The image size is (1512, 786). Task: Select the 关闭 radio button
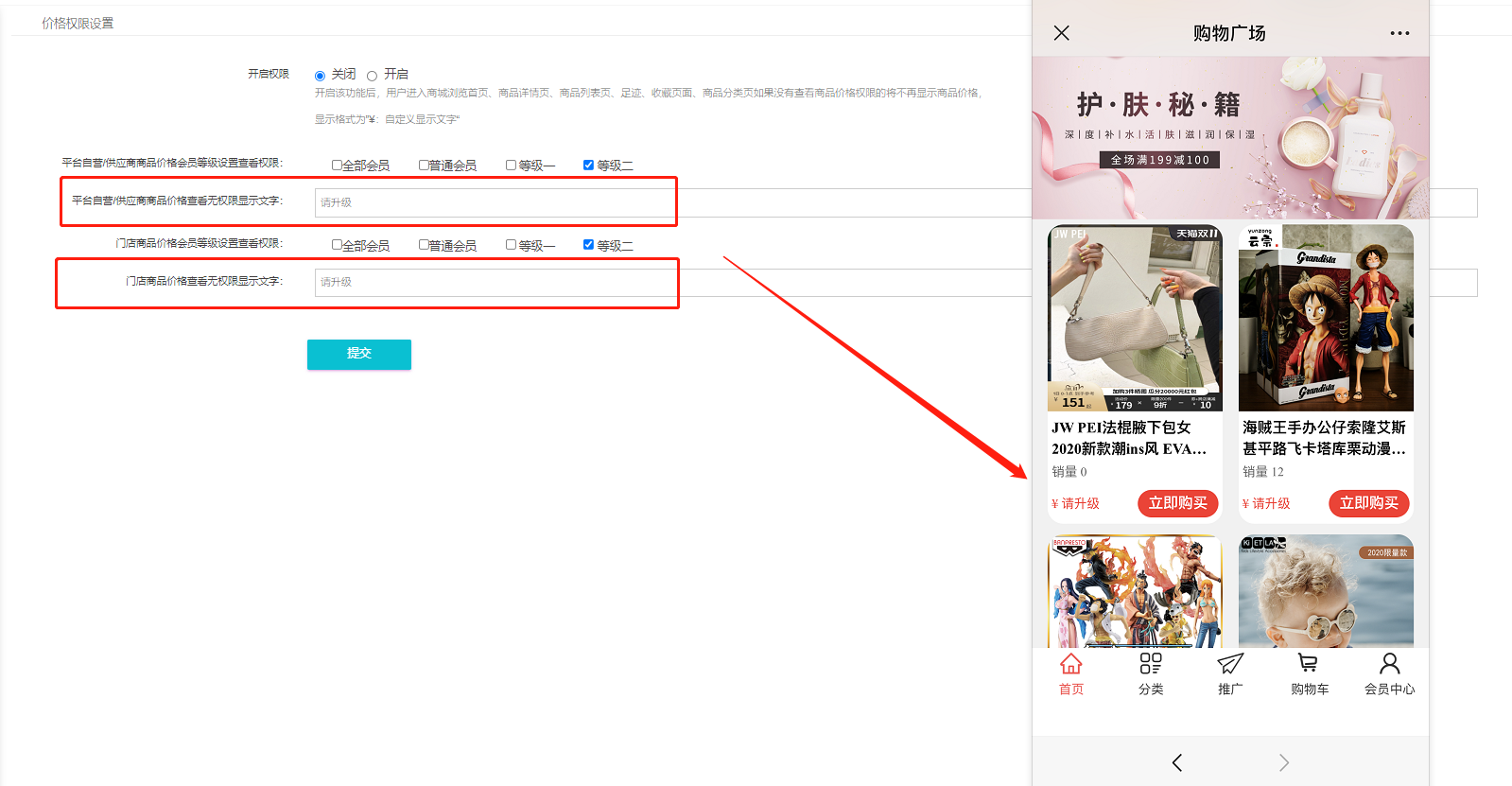coord(321,76)
